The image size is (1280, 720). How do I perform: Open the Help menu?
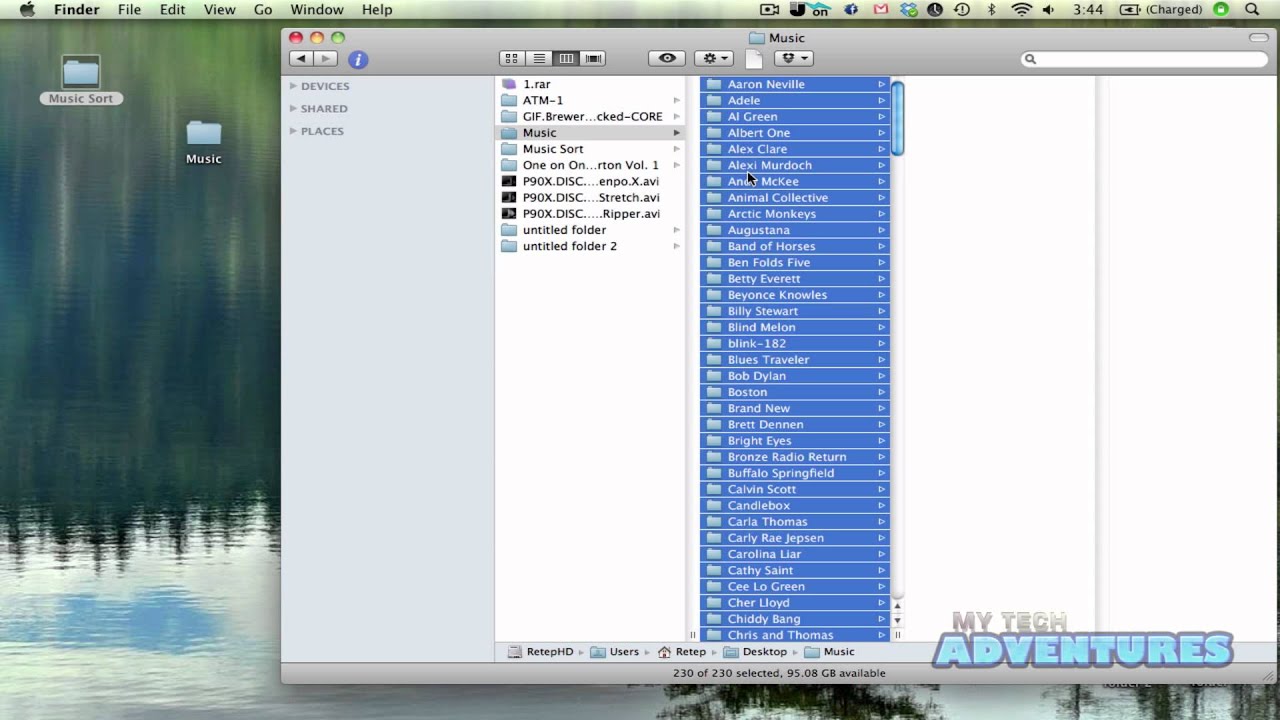point(377,9)
